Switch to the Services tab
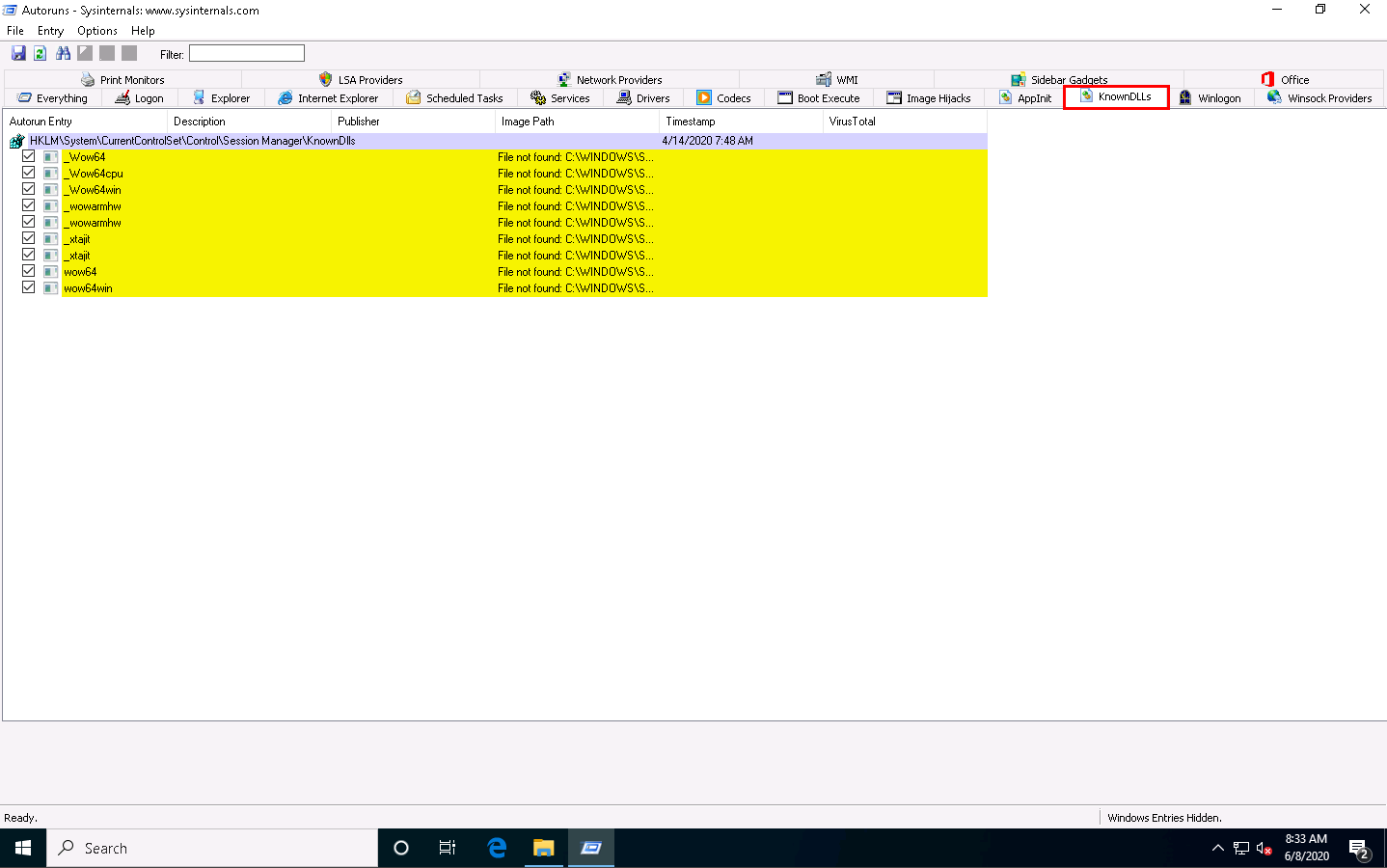 559,98
